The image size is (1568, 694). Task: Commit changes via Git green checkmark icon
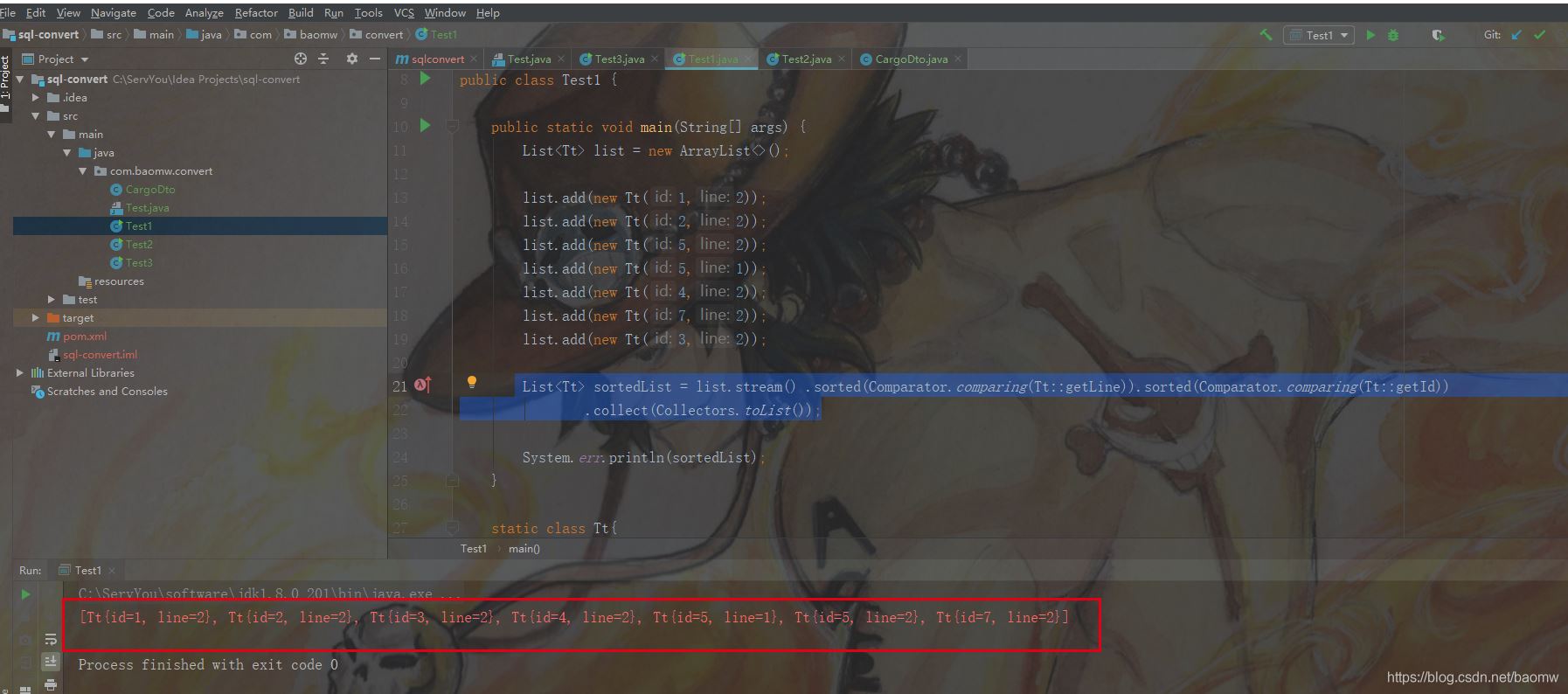click(1540, 35)
